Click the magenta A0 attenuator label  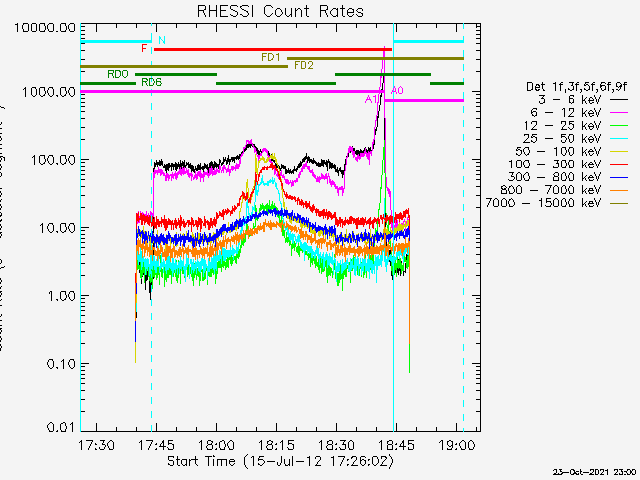tap(398, 91)
